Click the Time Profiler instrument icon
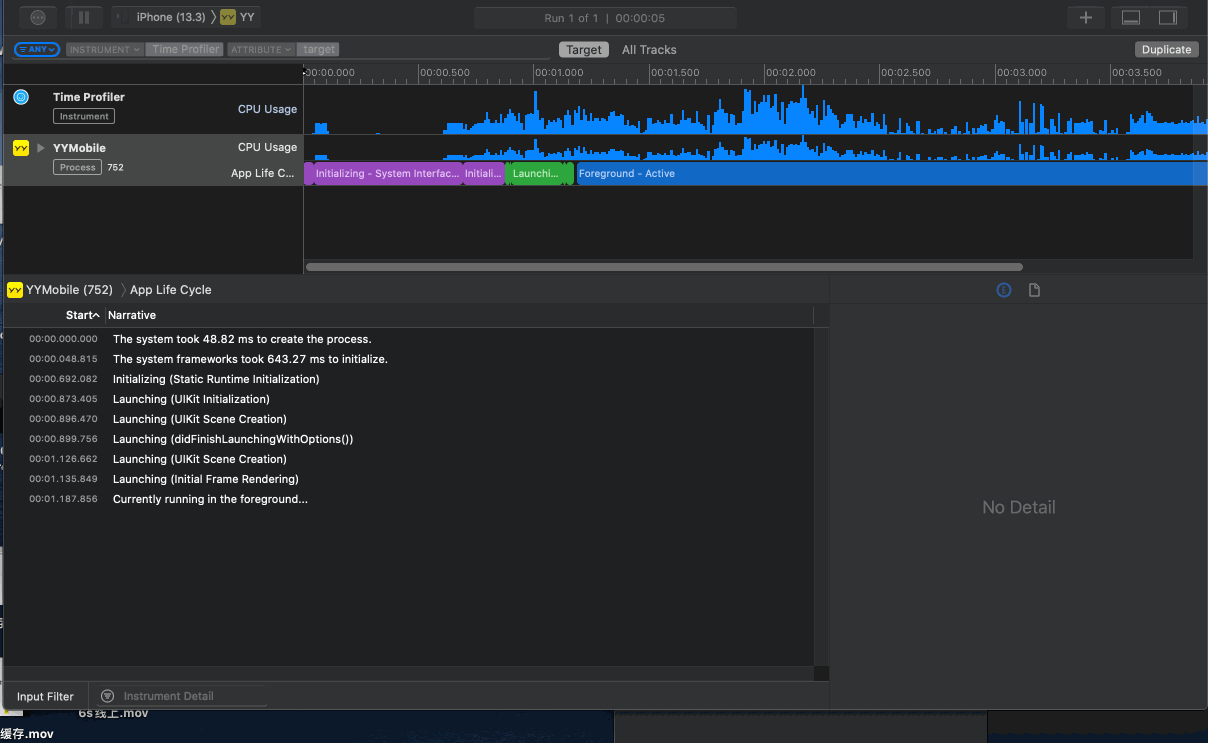Viewport: 1208px width, 743px height. pos(21,97)
